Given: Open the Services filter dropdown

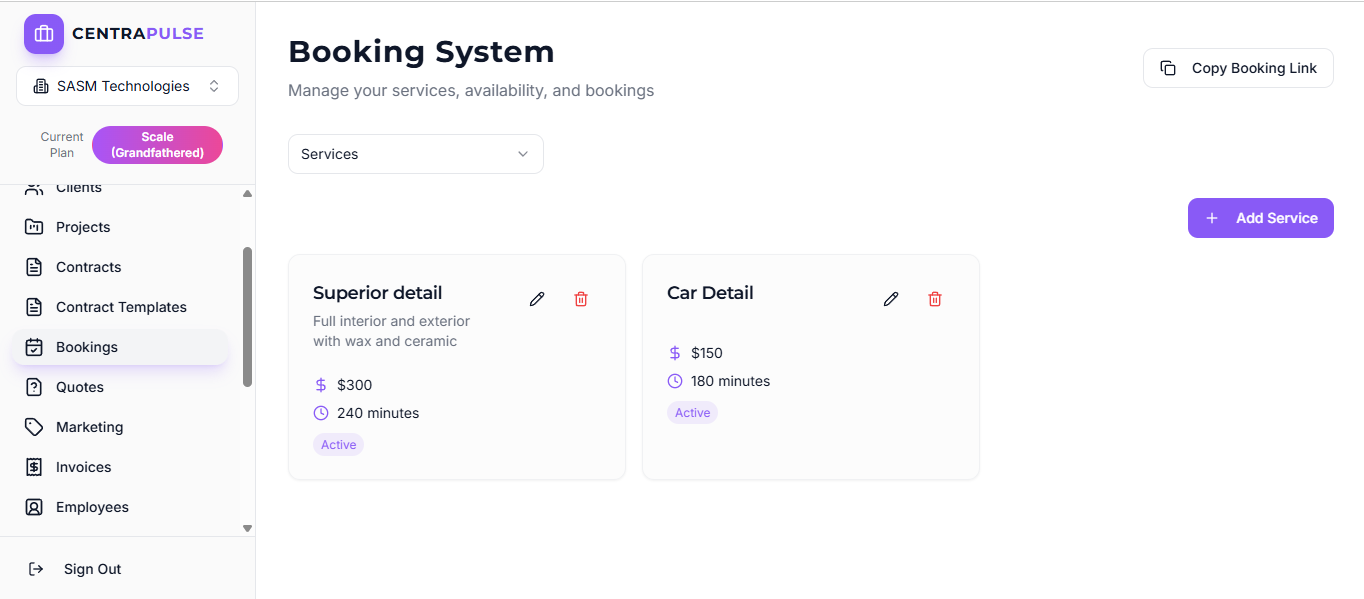Looking at the screenshot, I should (x=415, y=153).
